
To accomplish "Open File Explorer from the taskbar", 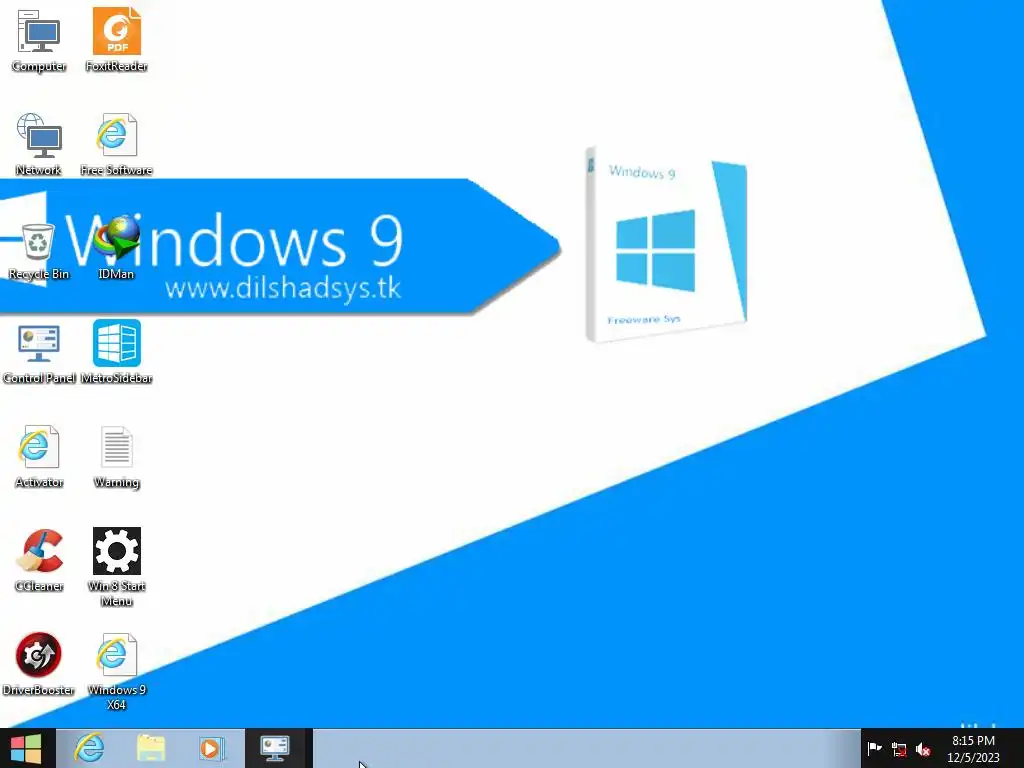I will pyautogui.click(x=151, y=748).
